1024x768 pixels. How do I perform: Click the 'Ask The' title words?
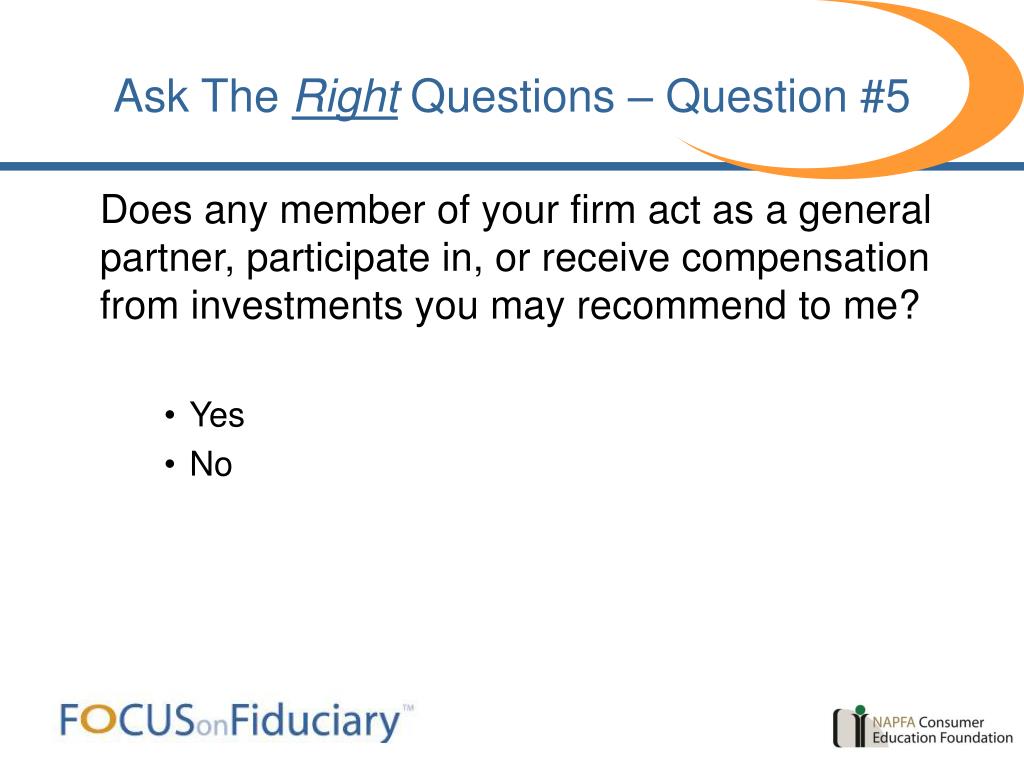coord(197,96)
